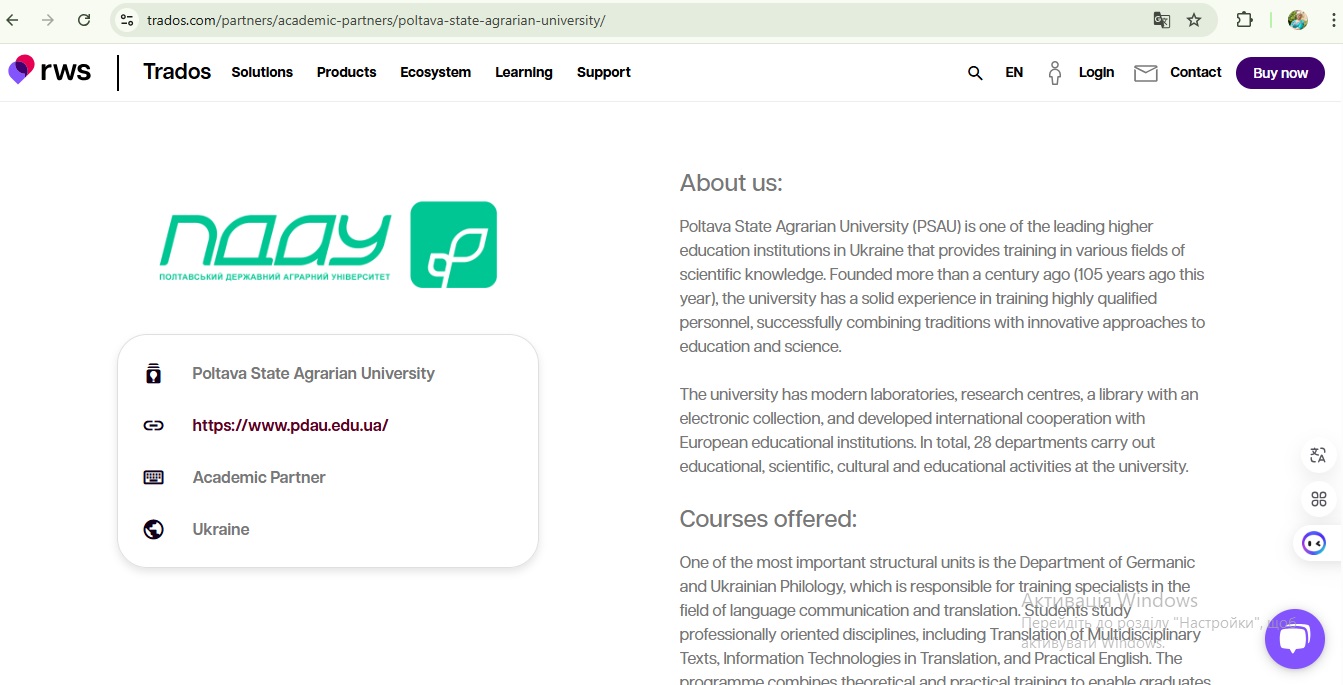1343x685 pixels.
Task: Open the https://www.pdau.edu.ua/ link
Action: coord(290,425)
